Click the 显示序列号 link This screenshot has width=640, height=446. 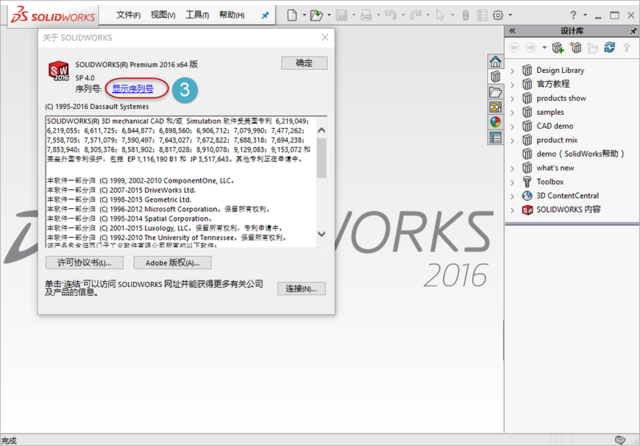(133, 89)
